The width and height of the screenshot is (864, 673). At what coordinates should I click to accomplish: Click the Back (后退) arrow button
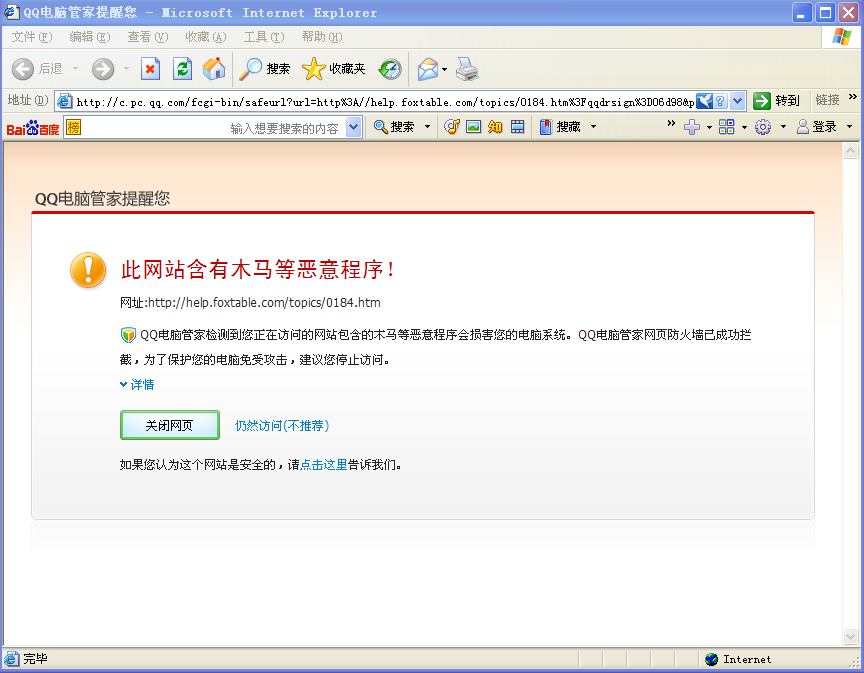coord(23,69)
